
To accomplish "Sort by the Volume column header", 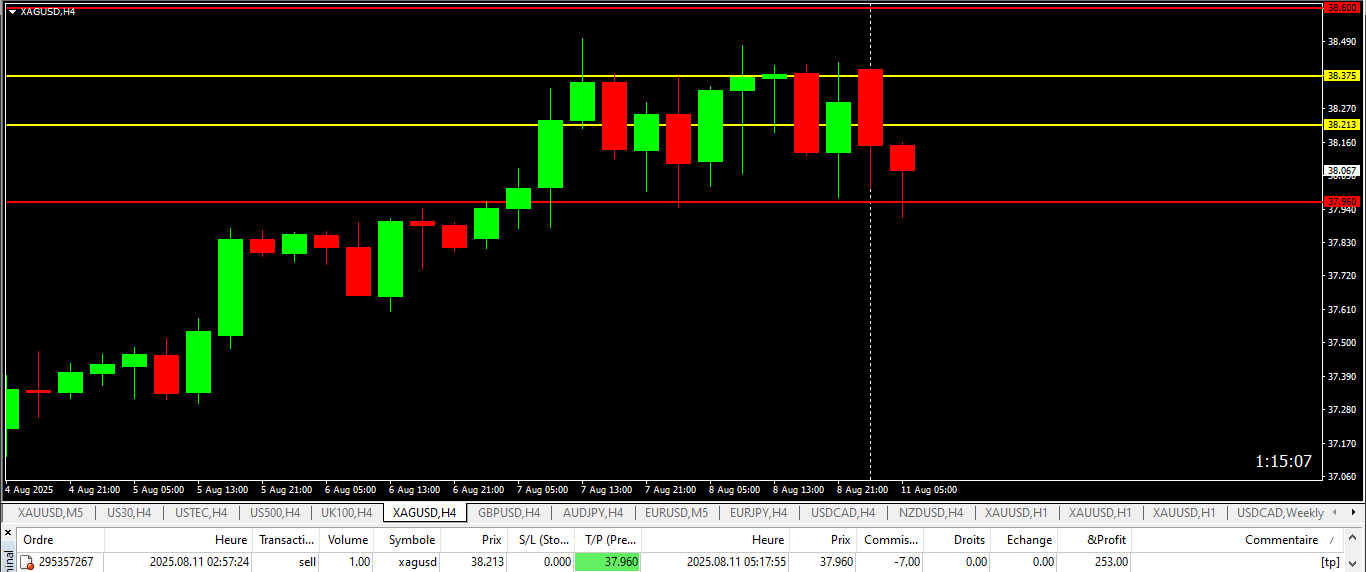I will (347, 540).
